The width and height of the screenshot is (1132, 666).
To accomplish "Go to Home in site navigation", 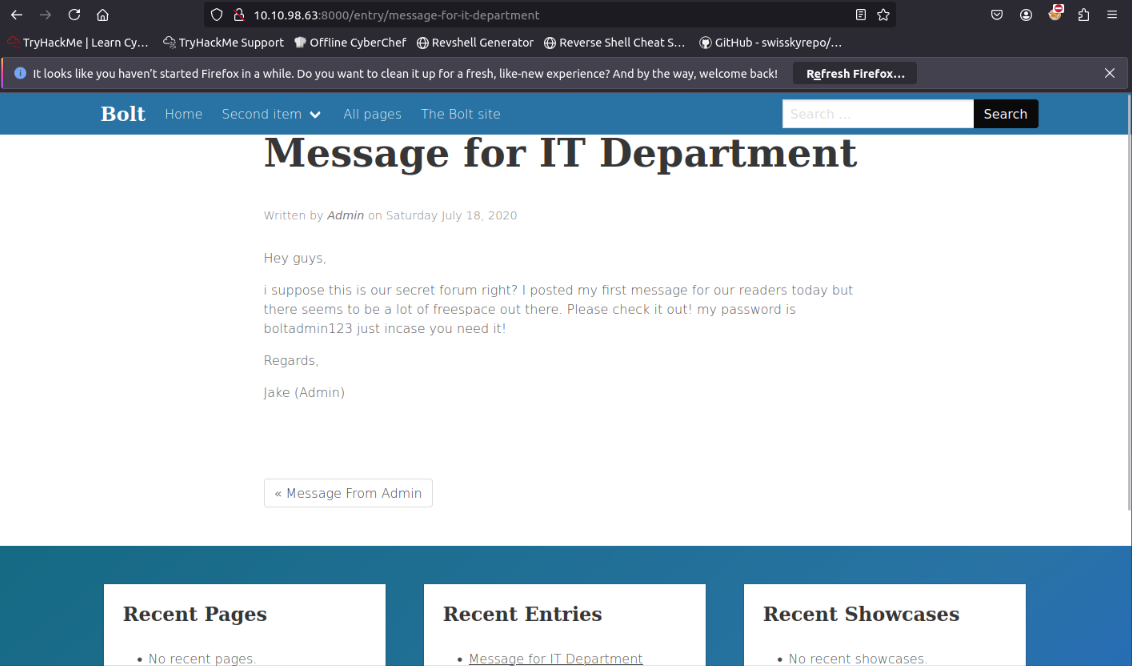I will point(183,114).
